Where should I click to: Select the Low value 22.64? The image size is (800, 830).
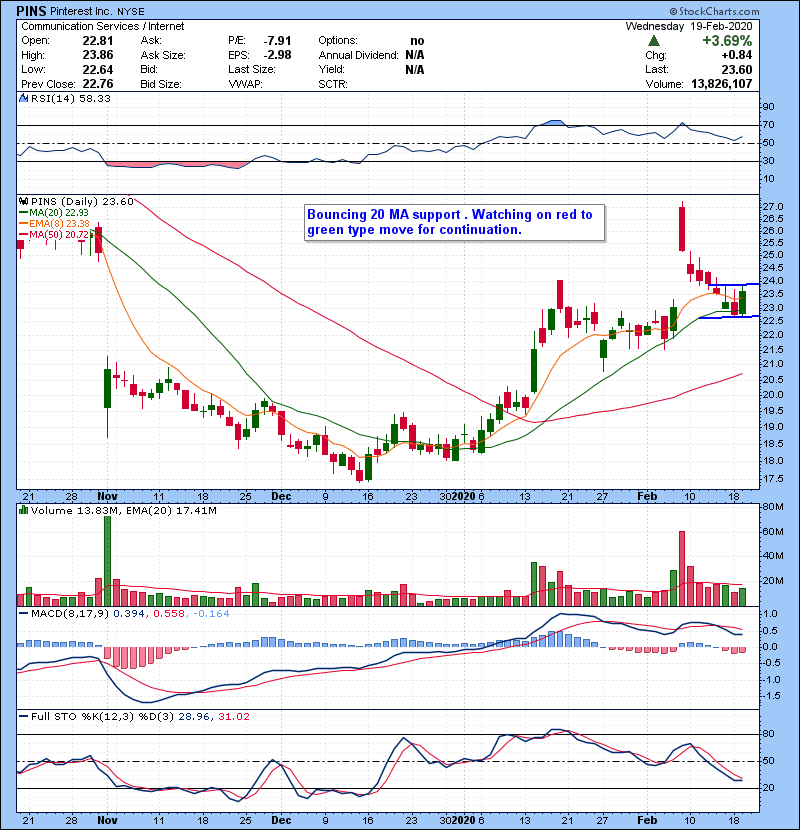pyautogui.click(x=98, y=69)
